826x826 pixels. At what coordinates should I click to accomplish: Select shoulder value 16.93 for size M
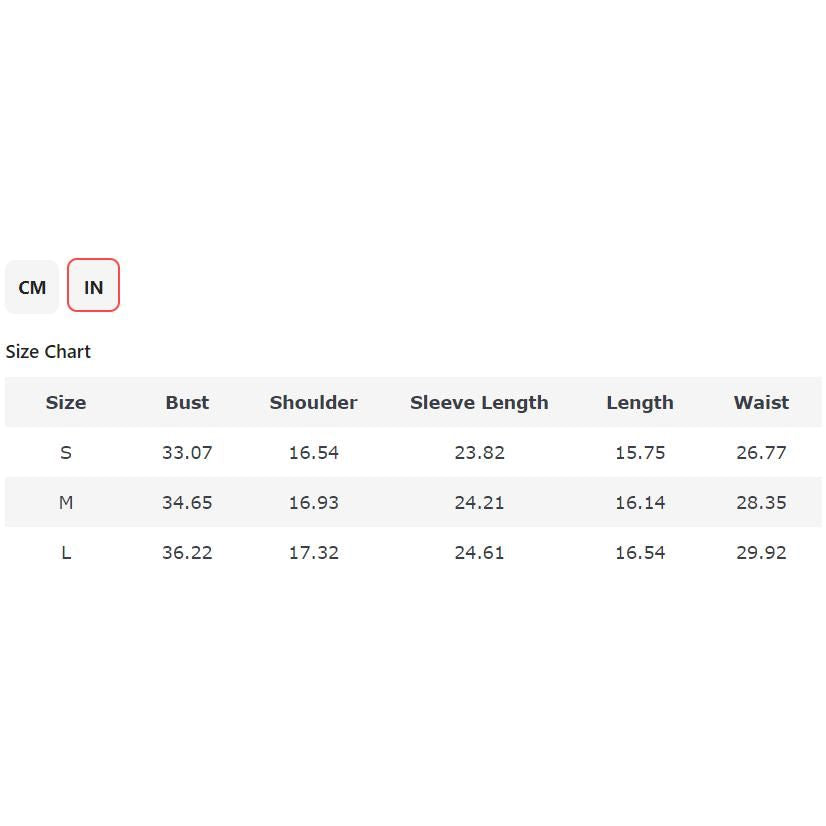point(313,503)
